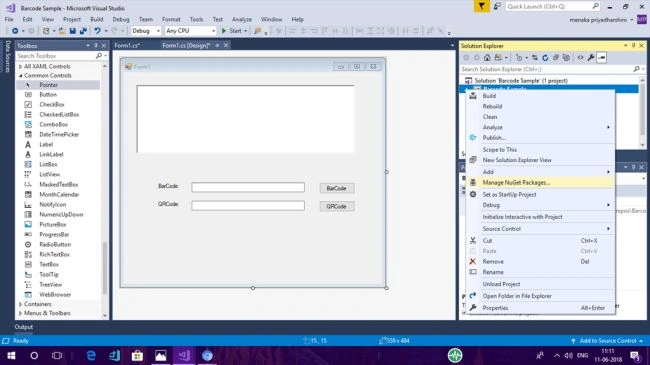Screen dimensions: 650x365
Task: Click the Open File folder icon
Action: 62,31
